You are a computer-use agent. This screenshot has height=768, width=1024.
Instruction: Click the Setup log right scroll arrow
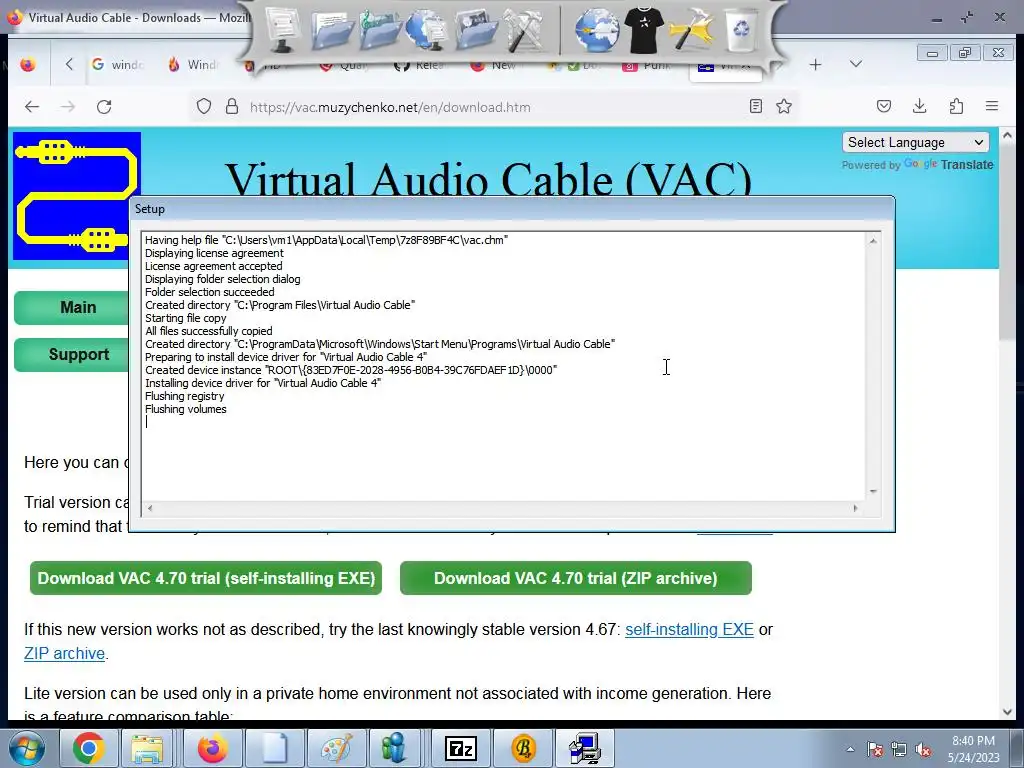(x=856, y=508)
